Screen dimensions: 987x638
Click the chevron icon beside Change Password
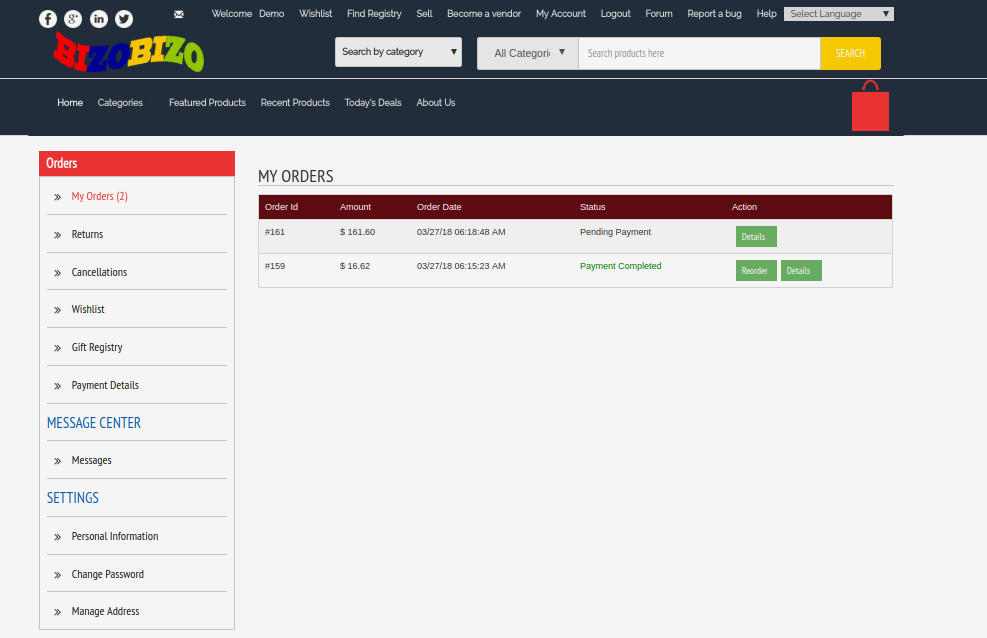57,574
